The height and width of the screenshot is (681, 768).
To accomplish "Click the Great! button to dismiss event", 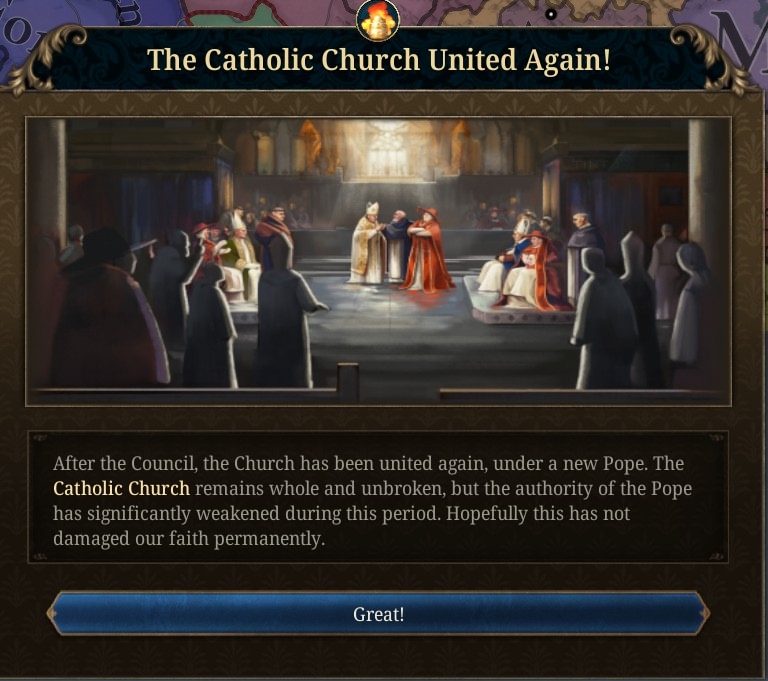I will click(378, 613).
